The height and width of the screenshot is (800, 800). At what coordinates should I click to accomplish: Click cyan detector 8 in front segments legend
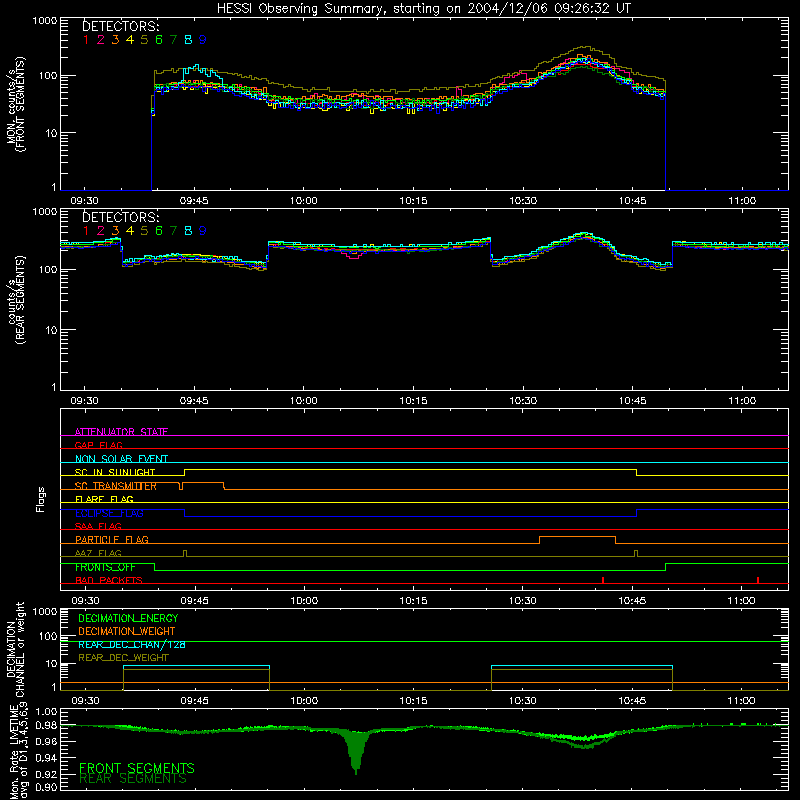click(x=188, y=40)
